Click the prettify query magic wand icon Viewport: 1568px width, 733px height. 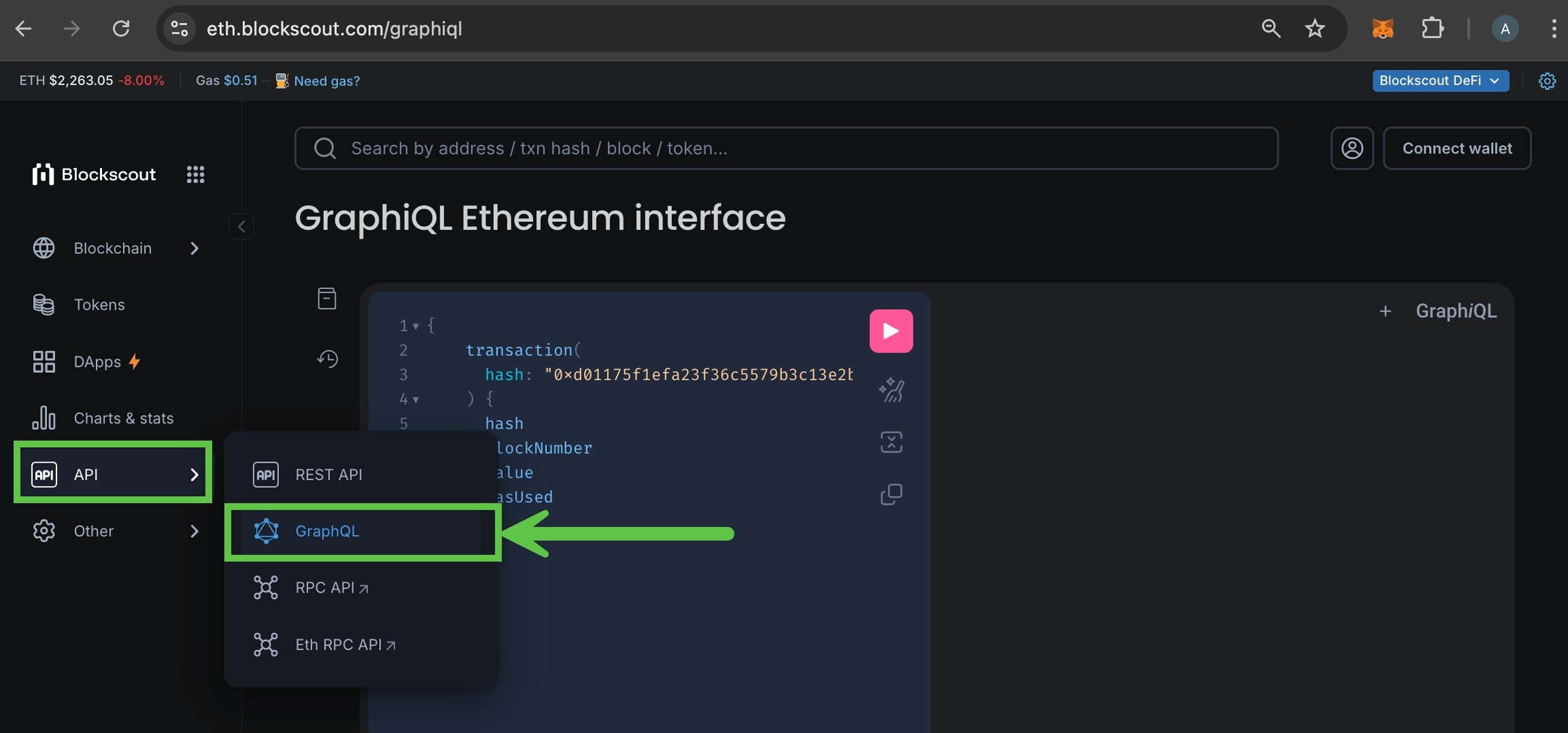coord(891,390)
